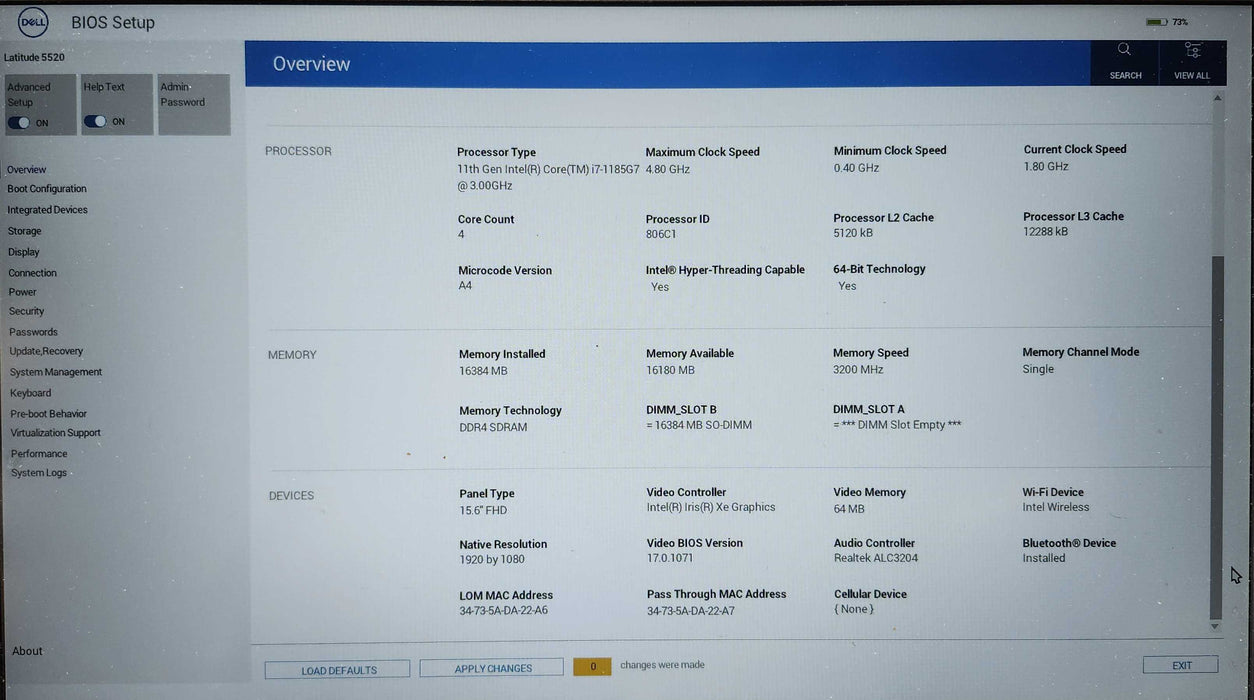Click the Maximum Clock Speed value 4.80 GHz
Image resolution: width=1254 pixels, height=700 pixels.
click(x=668, y=169)
